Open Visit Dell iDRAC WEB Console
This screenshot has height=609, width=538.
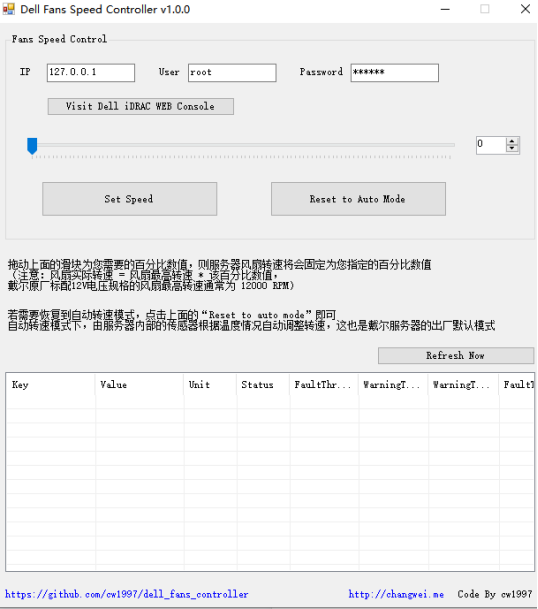pyautogui.click(x=141, y=106)
